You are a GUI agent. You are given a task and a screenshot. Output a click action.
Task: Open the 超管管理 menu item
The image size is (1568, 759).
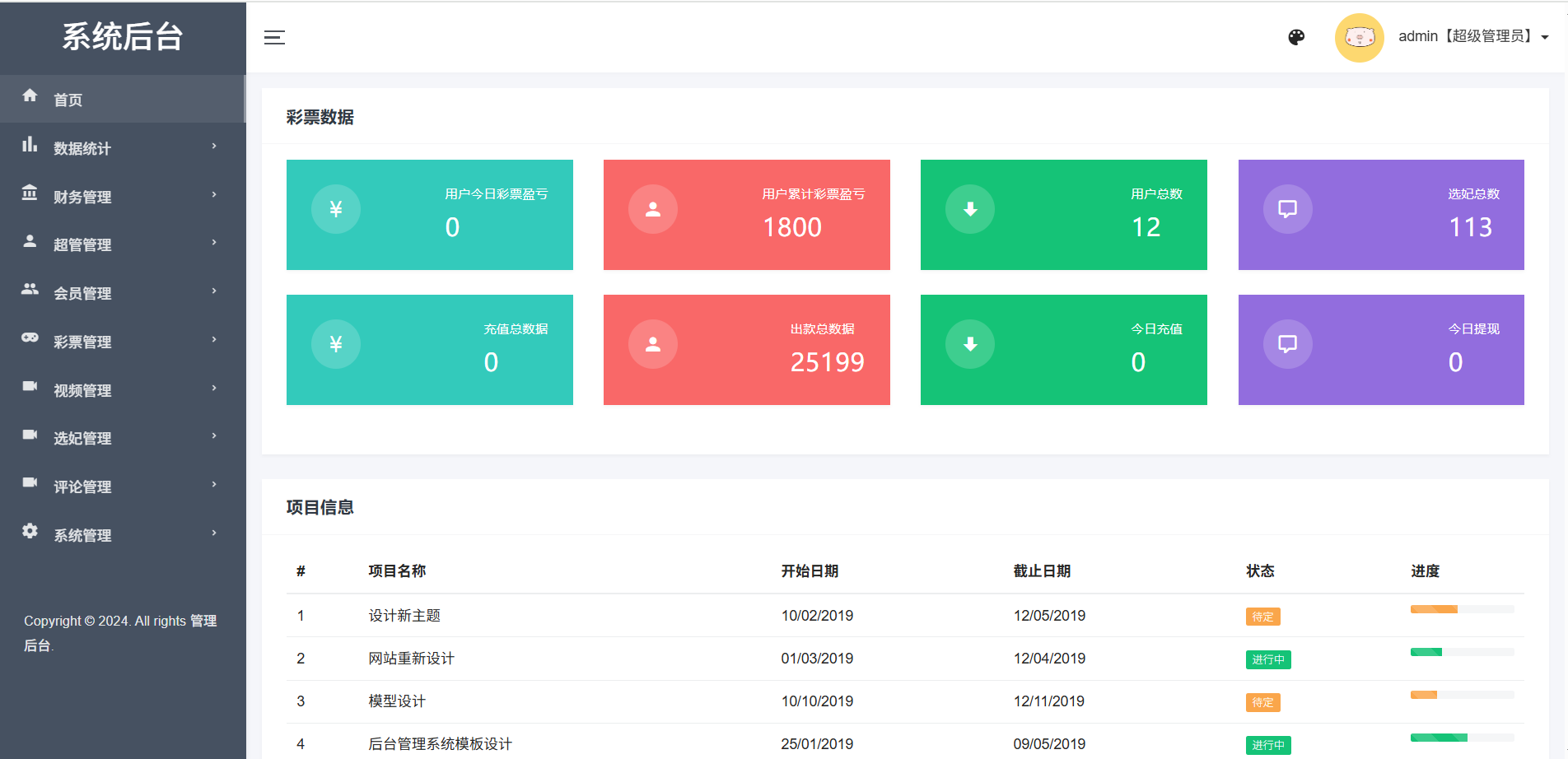coord(82,244)
